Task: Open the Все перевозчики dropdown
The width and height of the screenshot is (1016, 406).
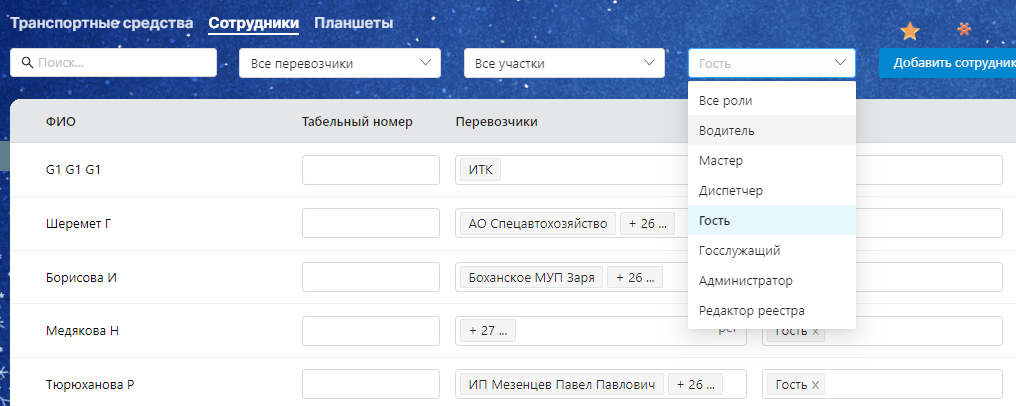Action: click(x=339, y=63)
